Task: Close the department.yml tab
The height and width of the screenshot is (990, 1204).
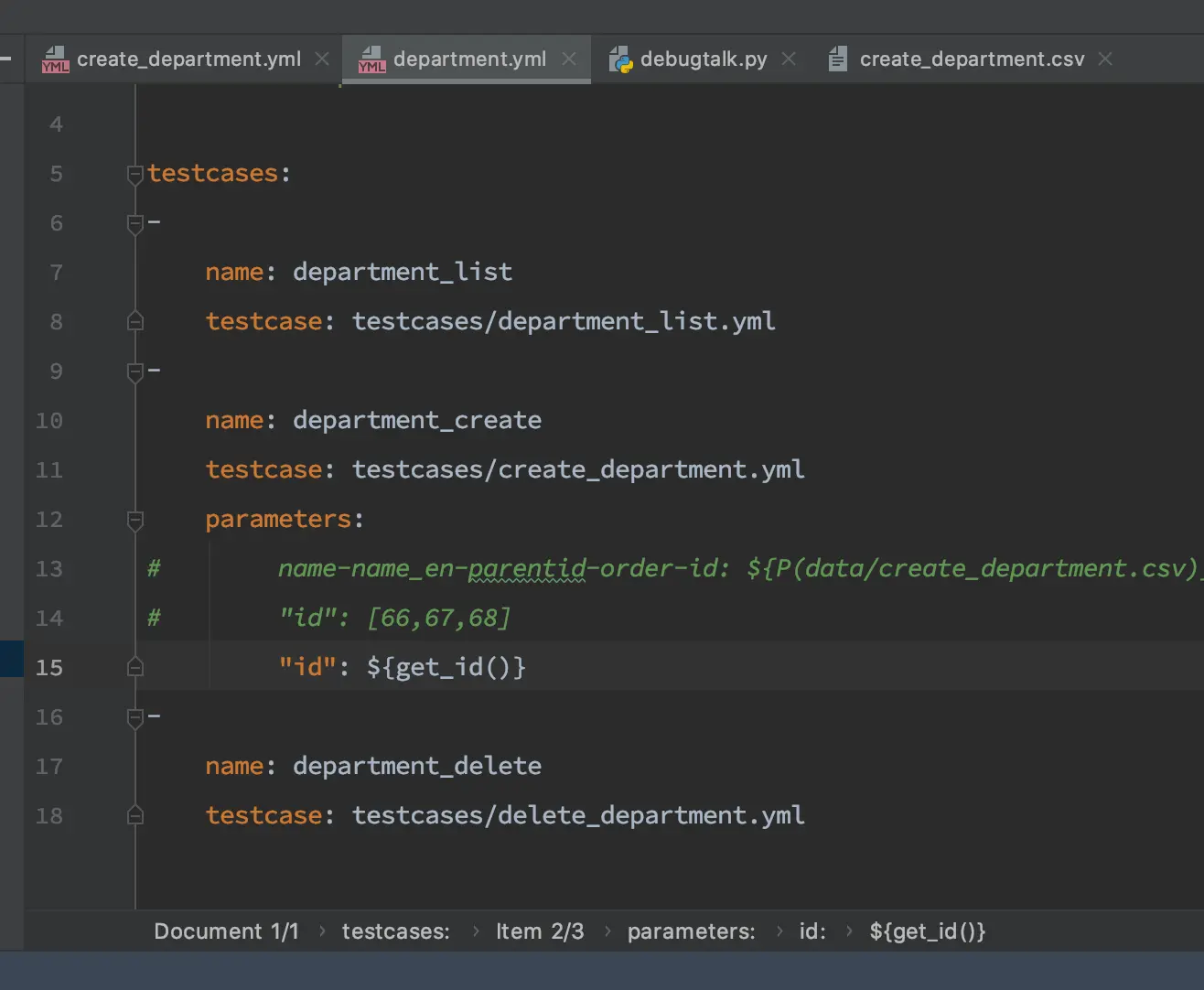Action: [569, 59]
